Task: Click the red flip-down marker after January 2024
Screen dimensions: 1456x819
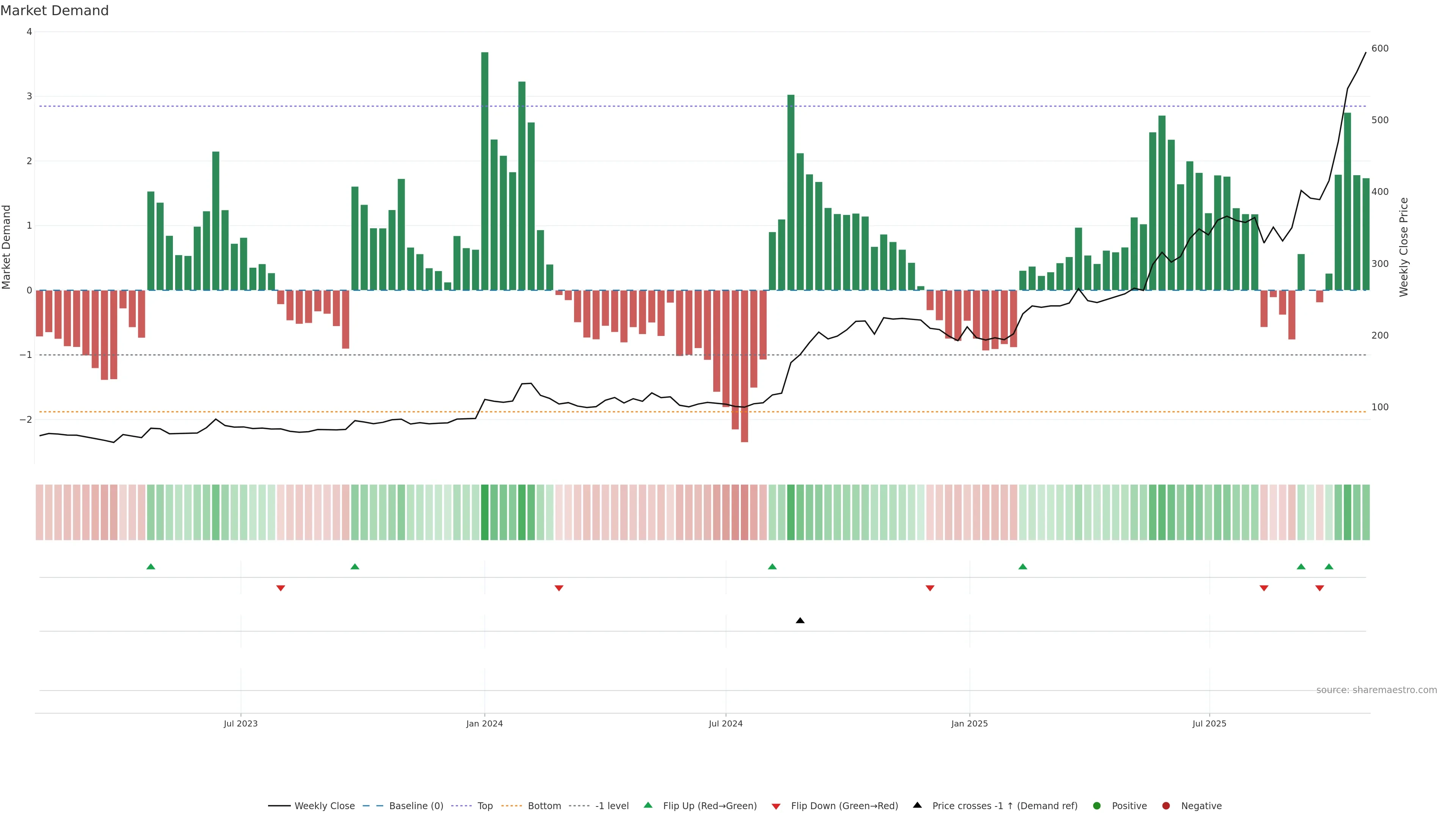Action: click(x=559, y=588)
